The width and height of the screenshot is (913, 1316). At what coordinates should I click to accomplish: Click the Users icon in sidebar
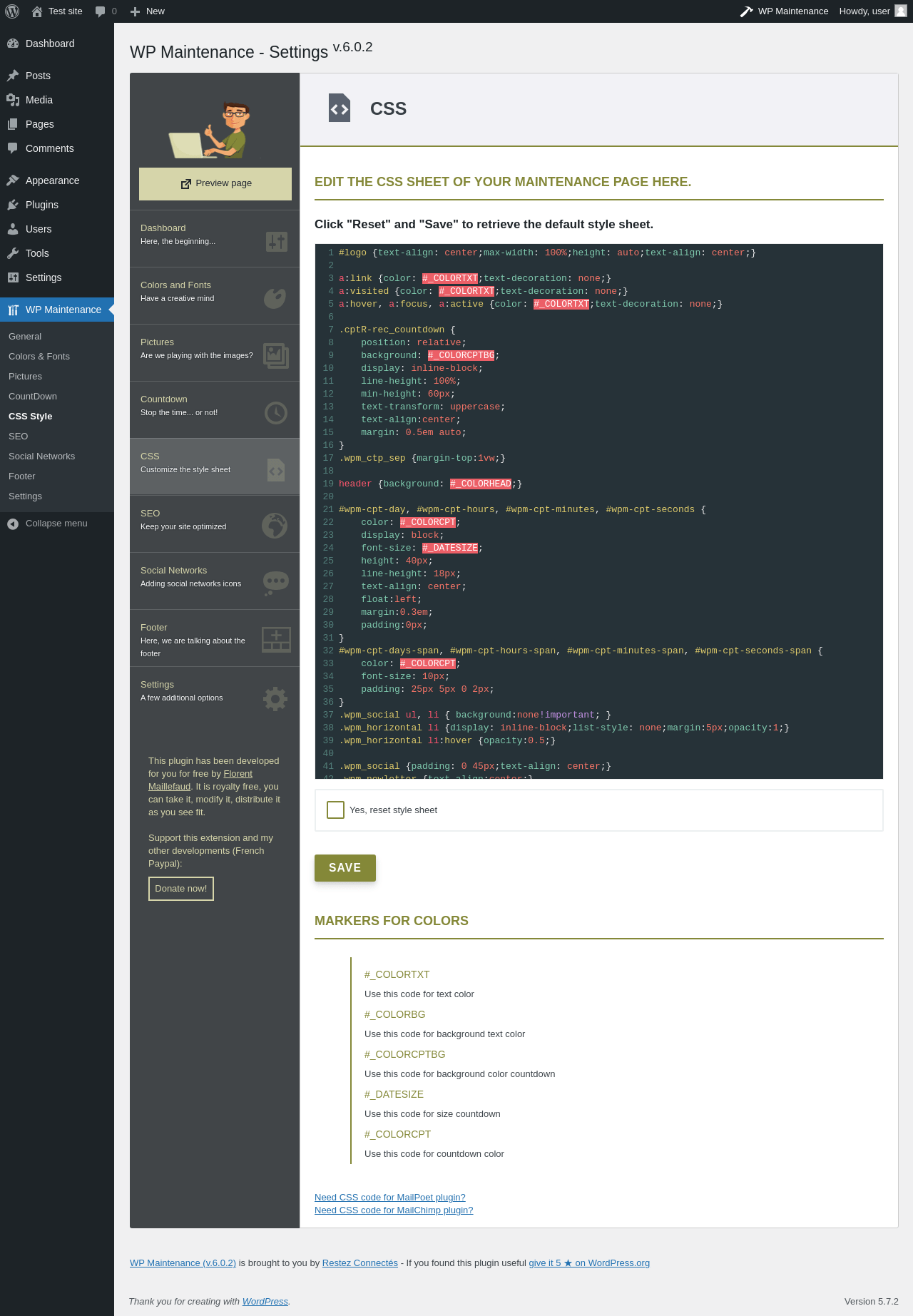click(x=13, y=229)
